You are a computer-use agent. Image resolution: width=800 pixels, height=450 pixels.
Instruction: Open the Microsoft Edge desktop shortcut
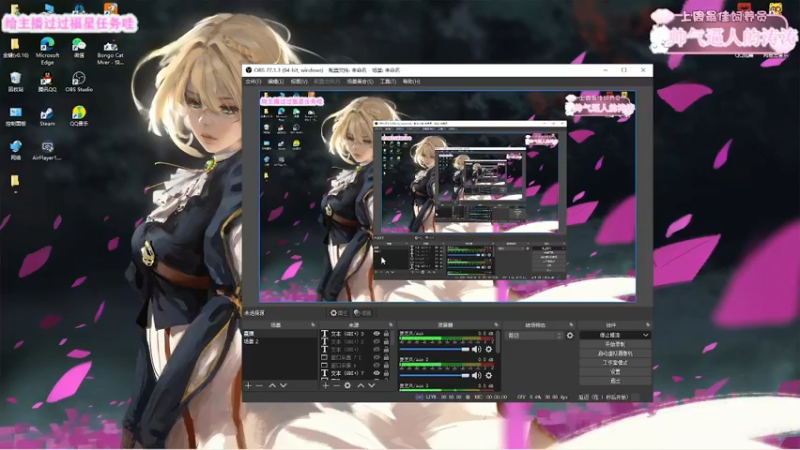click(x=47, y=51)
